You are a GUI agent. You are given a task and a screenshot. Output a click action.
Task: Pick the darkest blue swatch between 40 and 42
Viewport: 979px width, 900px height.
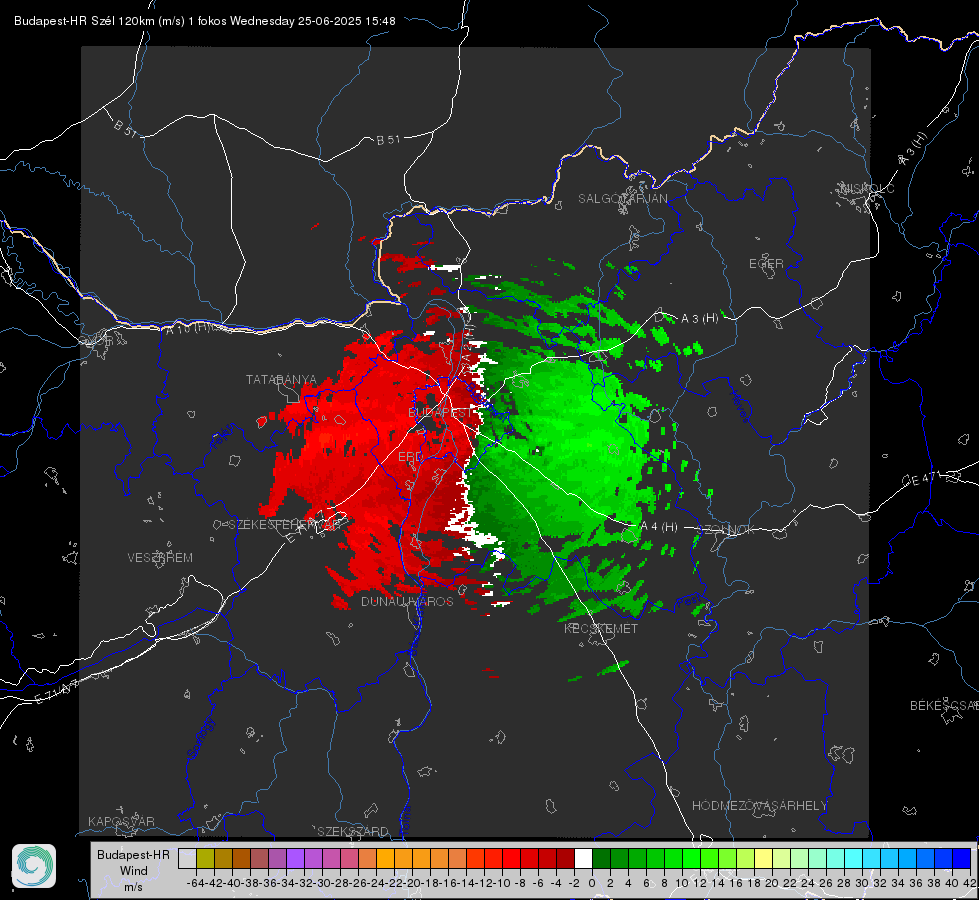click(962, 859)
